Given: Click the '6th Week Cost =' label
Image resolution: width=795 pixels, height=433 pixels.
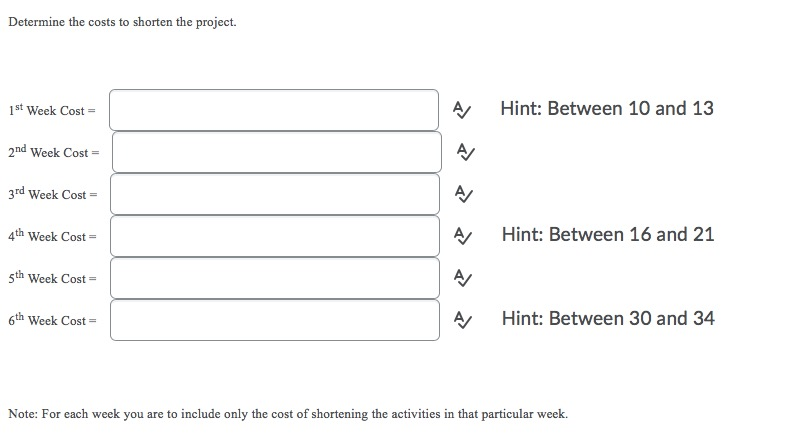Looking at the screenshot, I should pyautogui.click(x=51, y=320).
